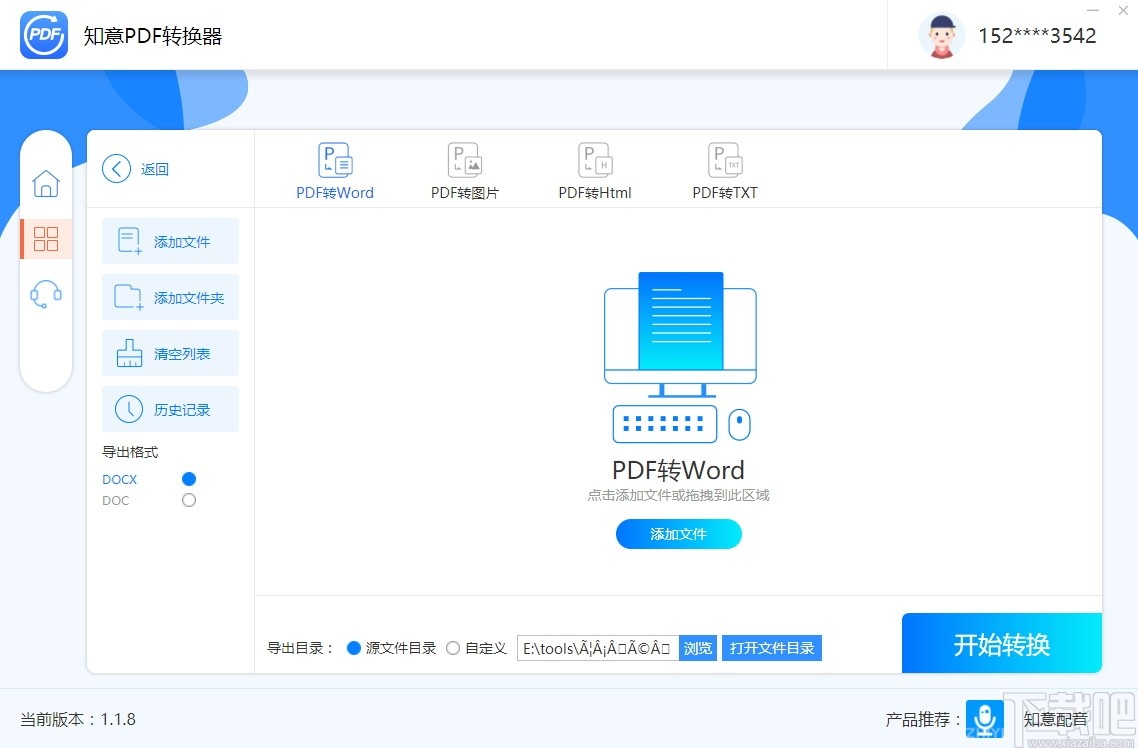Click the 知意配音 microphone icon
Image resolution: width=1138 pixels, height=748 pixels.
coord(985,719)
